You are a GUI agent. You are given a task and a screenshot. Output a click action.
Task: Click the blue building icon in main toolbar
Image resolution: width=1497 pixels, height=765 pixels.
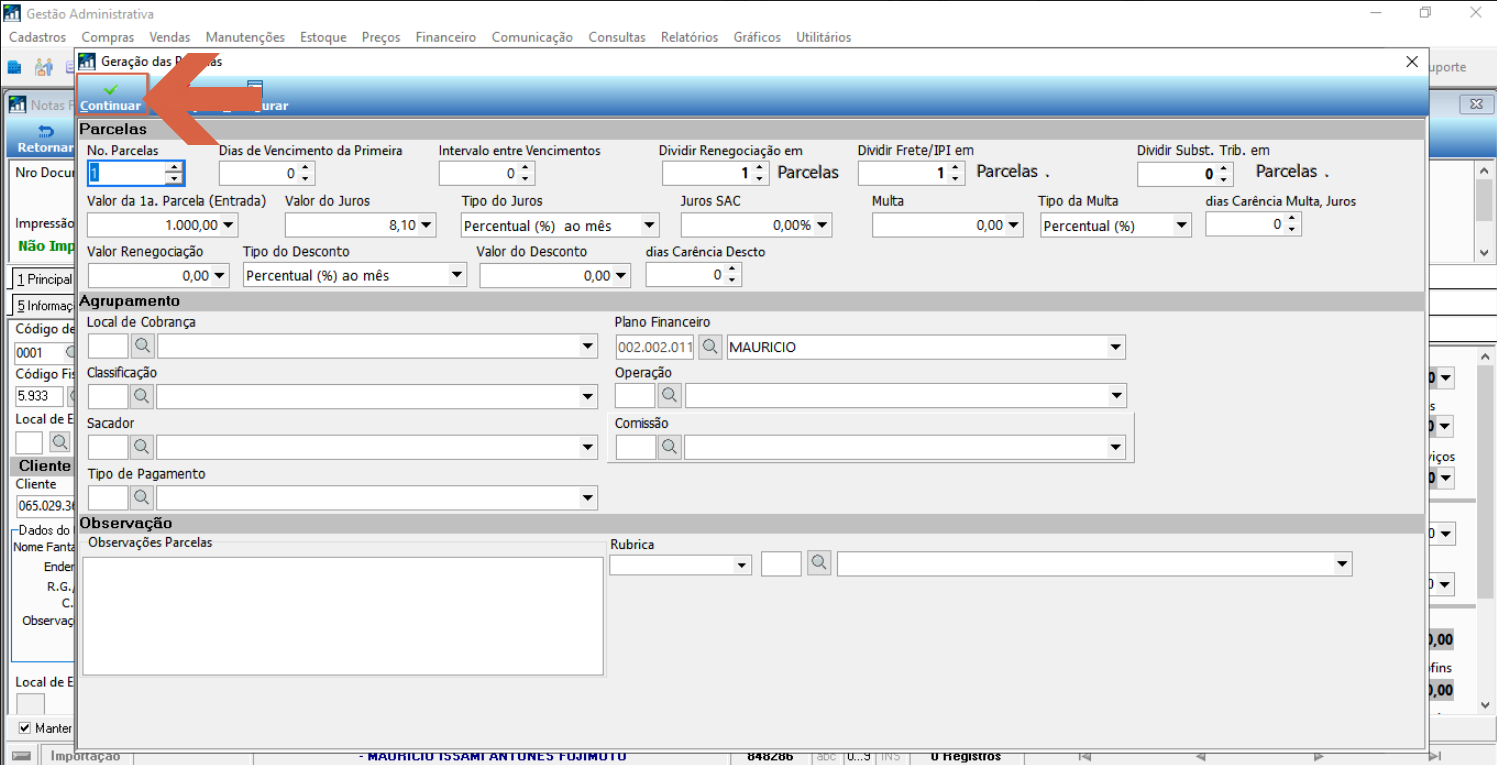[15, 67]
